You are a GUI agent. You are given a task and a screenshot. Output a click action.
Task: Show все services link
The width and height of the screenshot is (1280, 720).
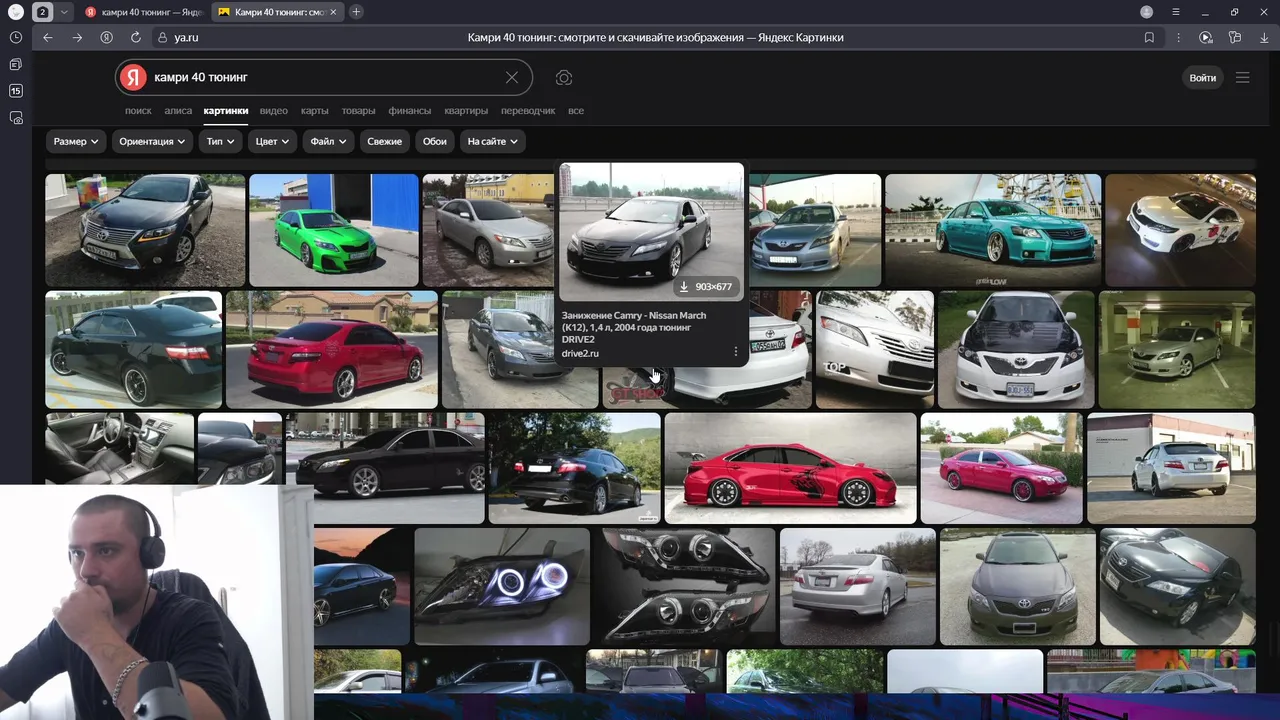[576, 111]
